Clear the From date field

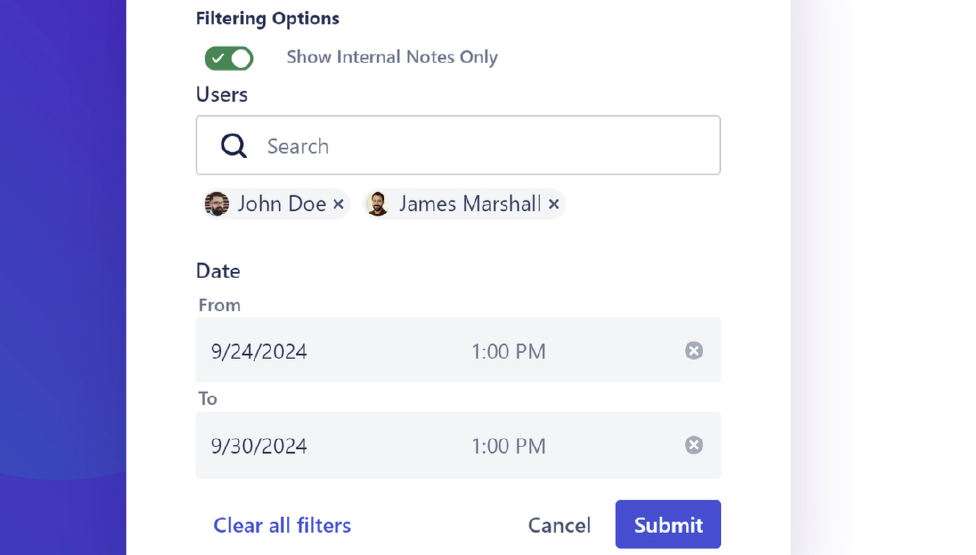(694, 350)
